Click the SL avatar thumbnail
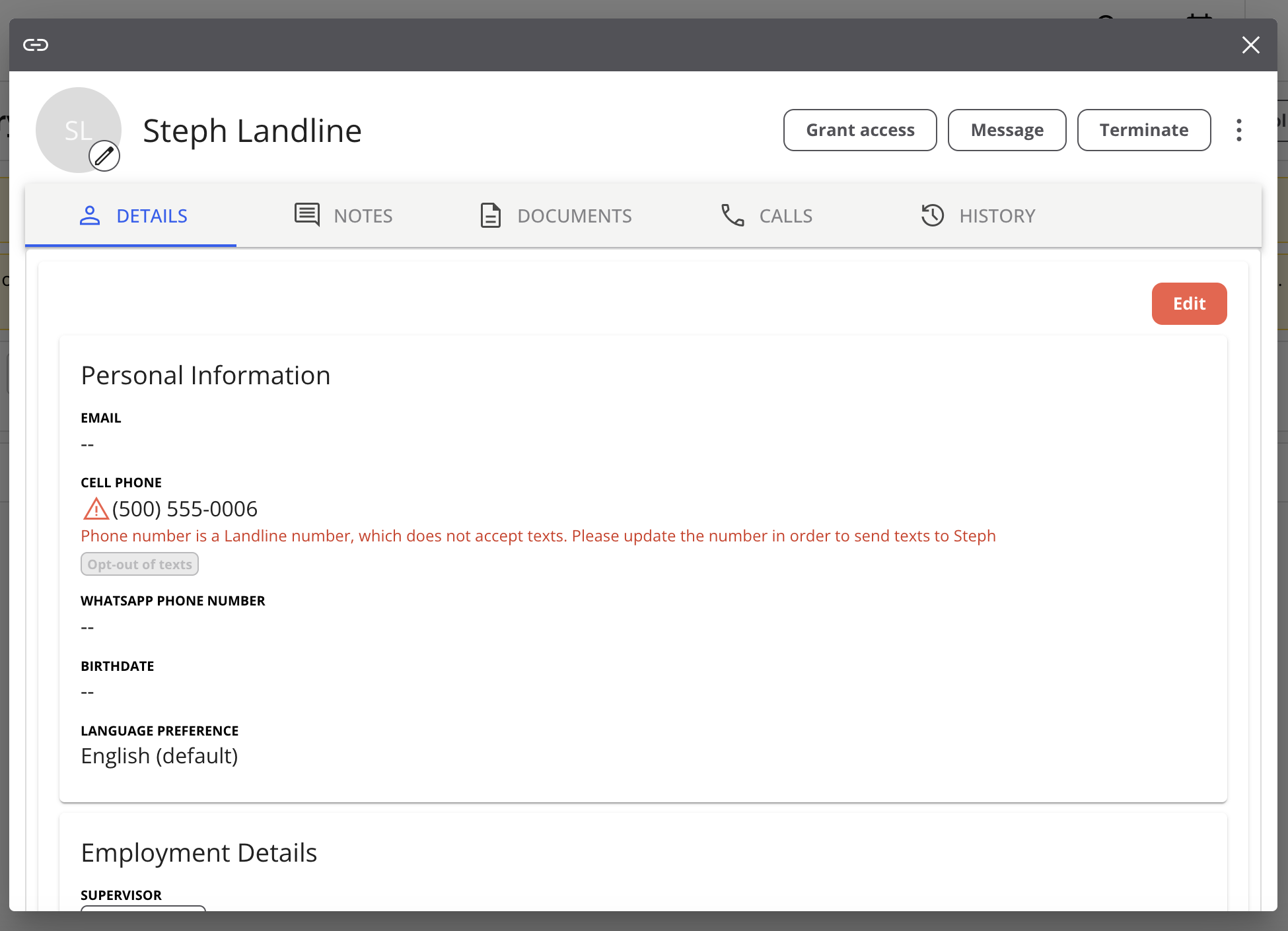The image size is (1288, 931). pos(74,125)
